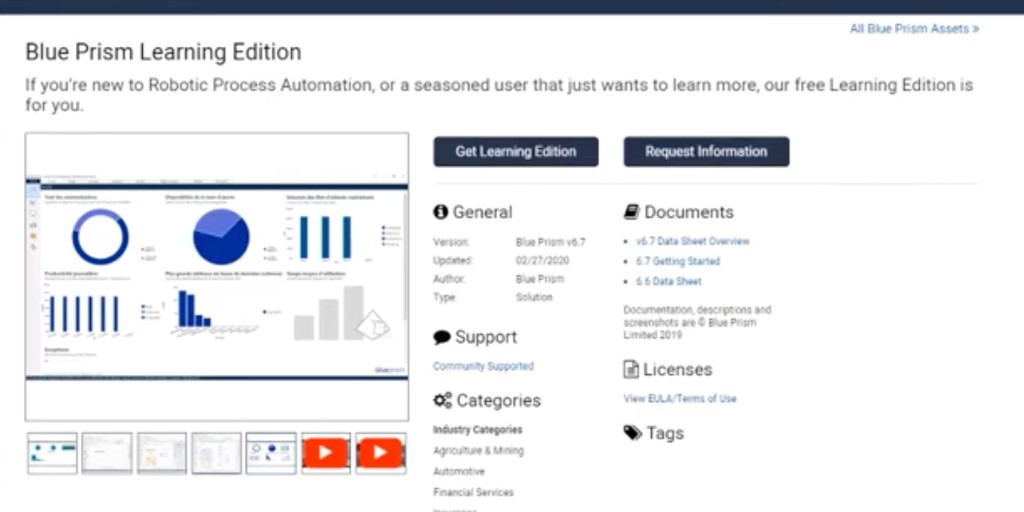Click the Support speech bubble icon
Screen dimensions: 1024x512
coord(442,337)
